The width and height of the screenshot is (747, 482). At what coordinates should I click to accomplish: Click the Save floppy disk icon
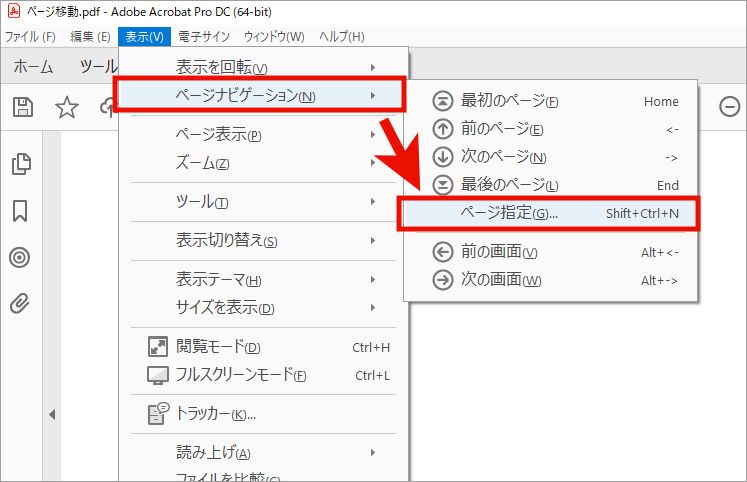(x=22, y=108)
